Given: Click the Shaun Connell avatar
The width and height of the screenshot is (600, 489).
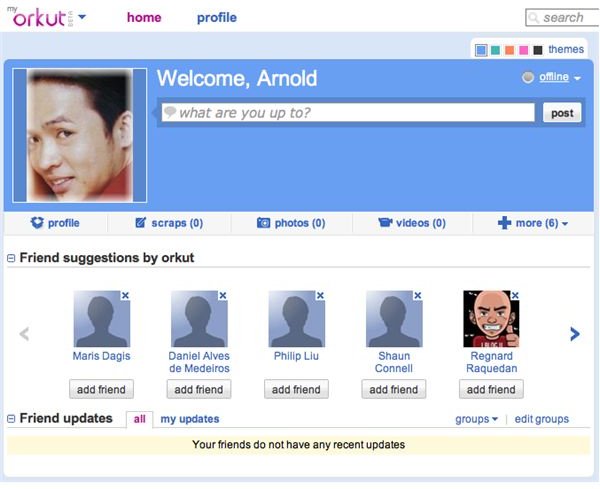Looking at the screenshot, I should (x=394, y=319).
